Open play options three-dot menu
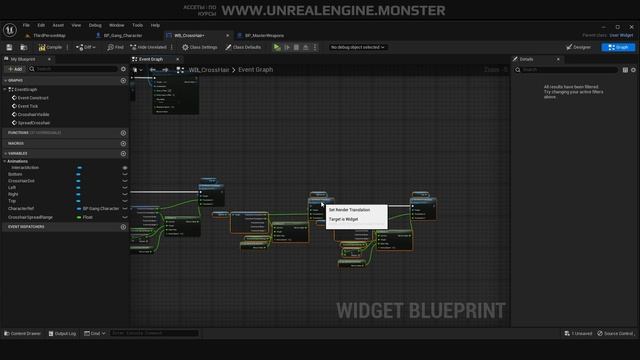This screenshot has height=360, width=640. tap(315, 47)
